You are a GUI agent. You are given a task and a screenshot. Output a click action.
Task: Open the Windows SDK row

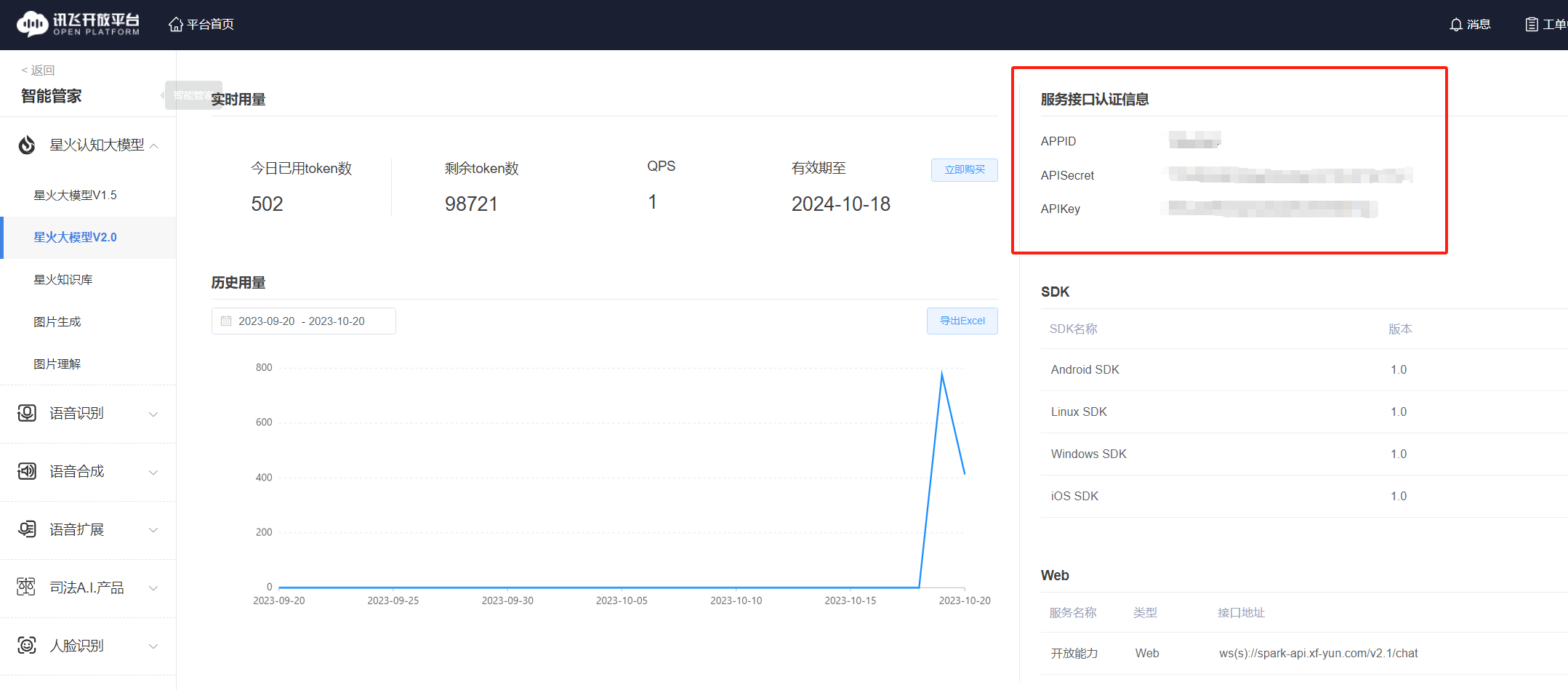coord(1304,454)
